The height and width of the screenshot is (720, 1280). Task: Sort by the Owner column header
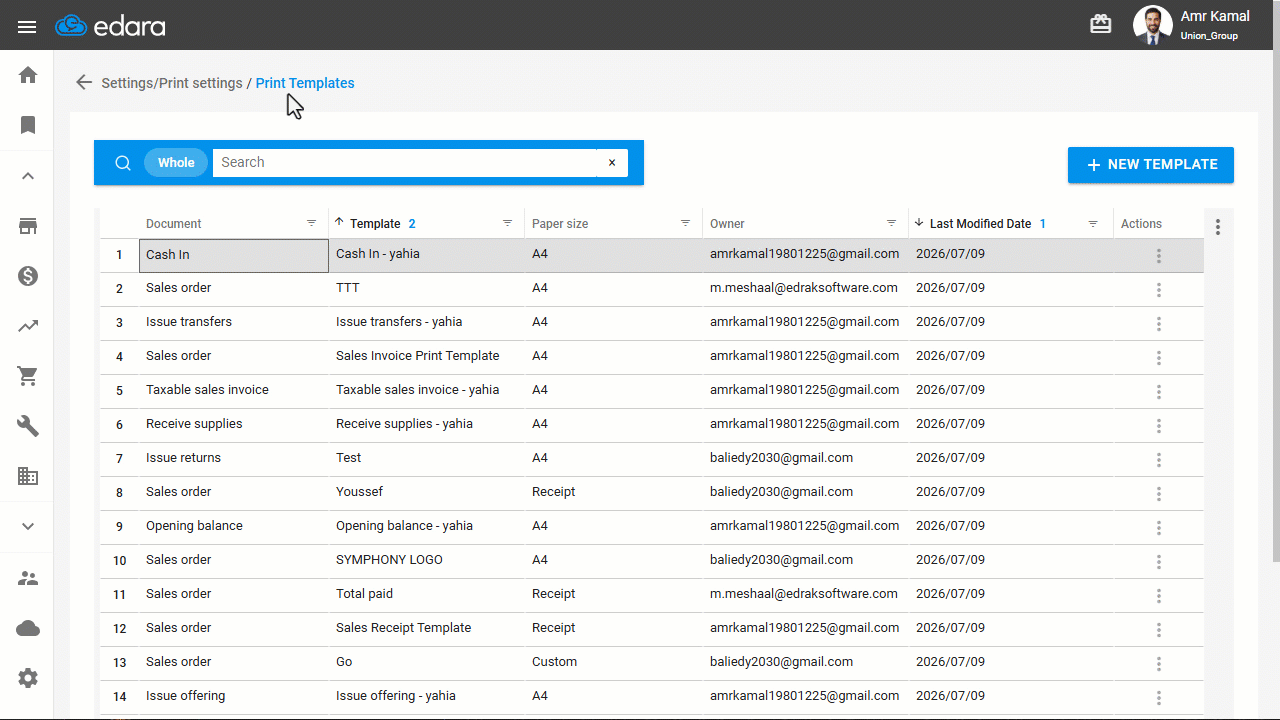[727, 224]
